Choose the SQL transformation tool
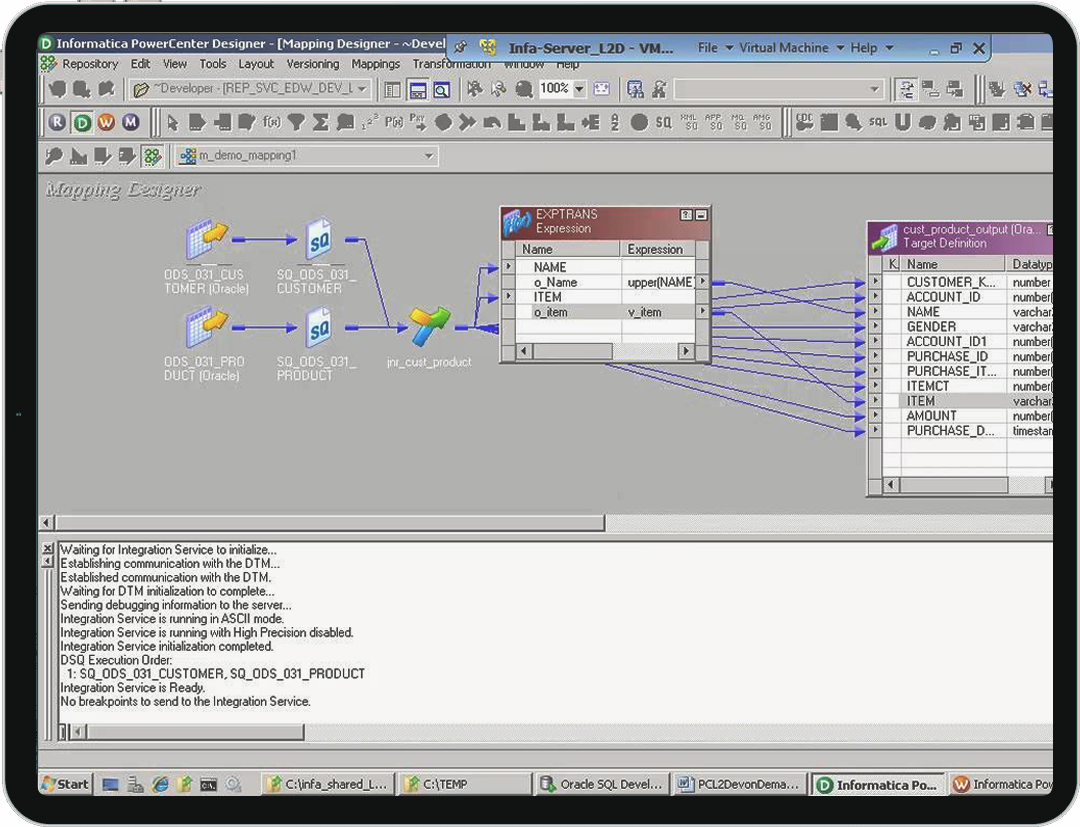 (878, 123)
